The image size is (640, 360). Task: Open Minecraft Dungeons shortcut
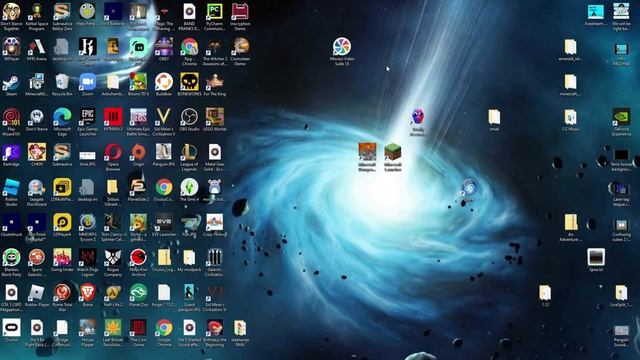(x=367, y=152)
